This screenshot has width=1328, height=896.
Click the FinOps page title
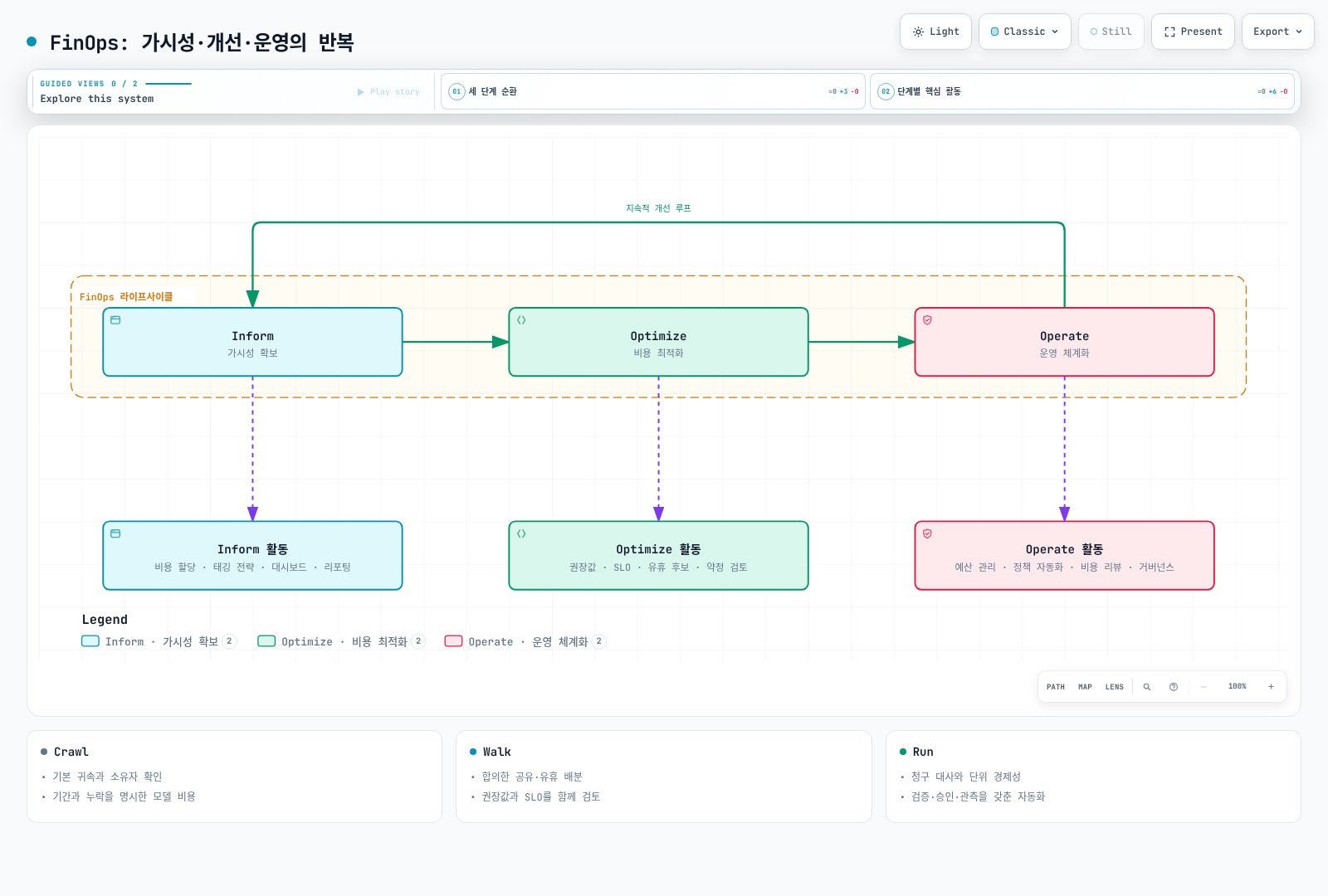point(202,42)
